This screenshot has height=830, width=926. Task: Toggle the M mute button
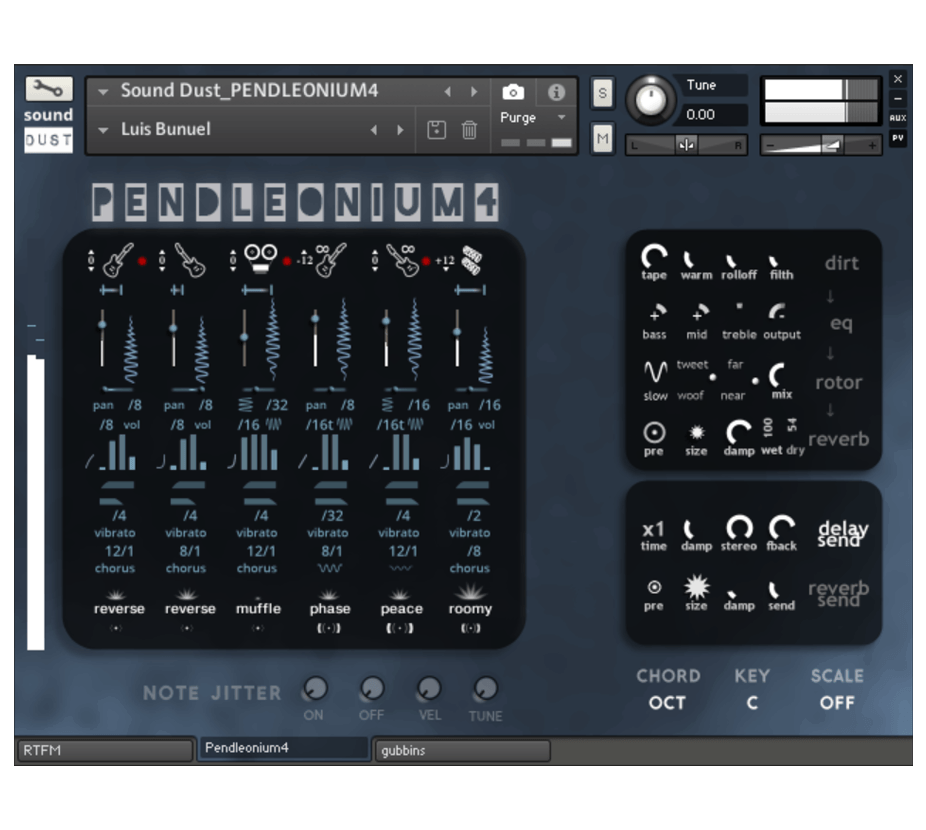pyautogui.click(x=602, y=138)
